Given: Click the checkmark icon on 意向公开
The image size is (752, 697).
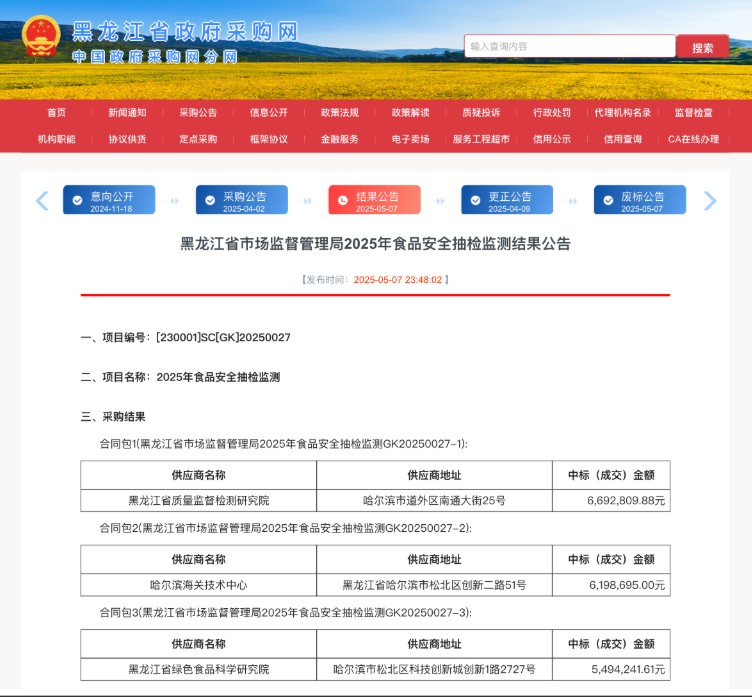Looking at the screenshot, I should 77,201.
